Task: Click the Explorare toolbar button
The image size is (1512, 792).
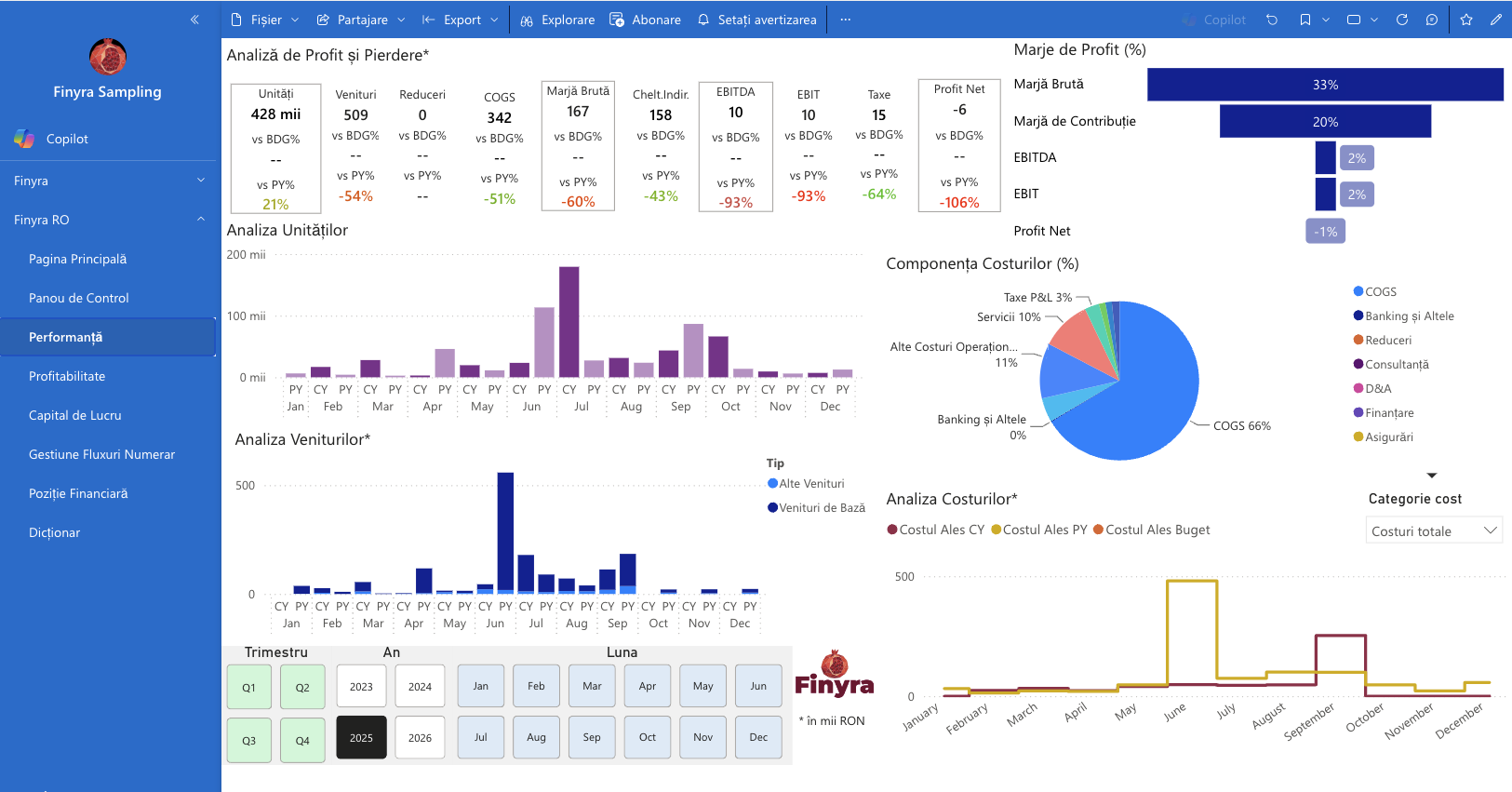Action: click(557, 20)
